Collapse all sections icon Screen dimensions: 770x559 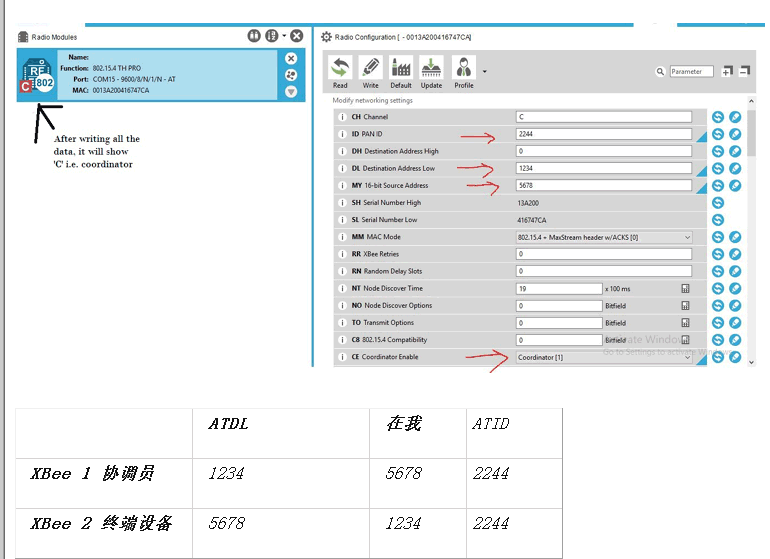pyautogui.click(x=745, y=71)
